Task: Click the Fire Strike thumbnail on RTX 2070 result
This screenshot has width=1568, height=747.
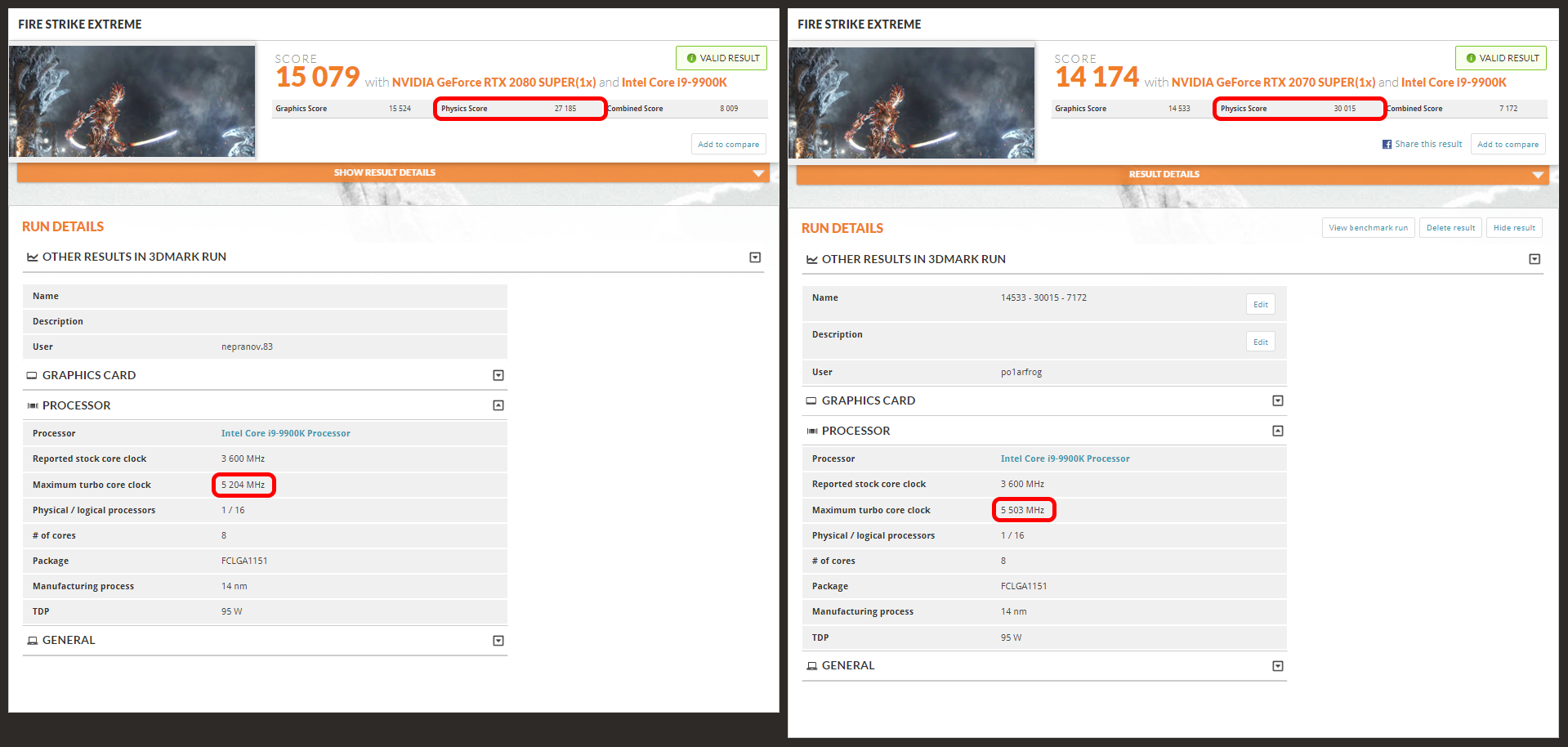Action: [x=912, y=102]
